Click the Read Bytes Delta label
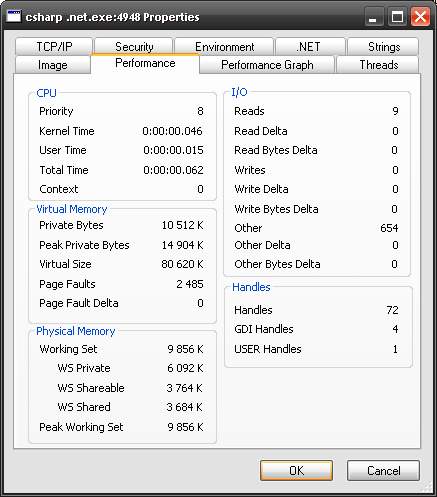Screen dimensions: 437x497 coord(276,150)
